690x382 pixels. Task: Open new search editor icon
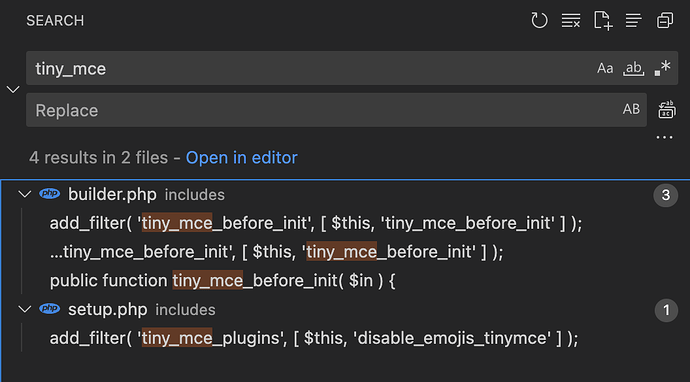603,20
